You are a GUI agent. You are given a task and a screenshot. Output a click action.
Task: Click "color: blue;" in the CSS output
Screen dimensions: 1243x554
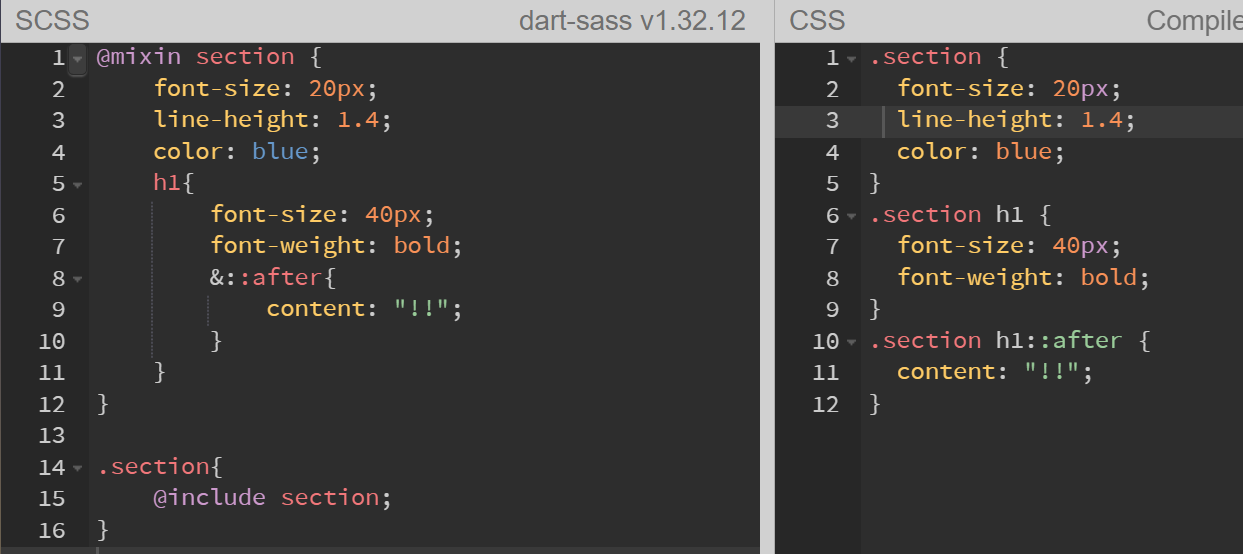point(981,152)
